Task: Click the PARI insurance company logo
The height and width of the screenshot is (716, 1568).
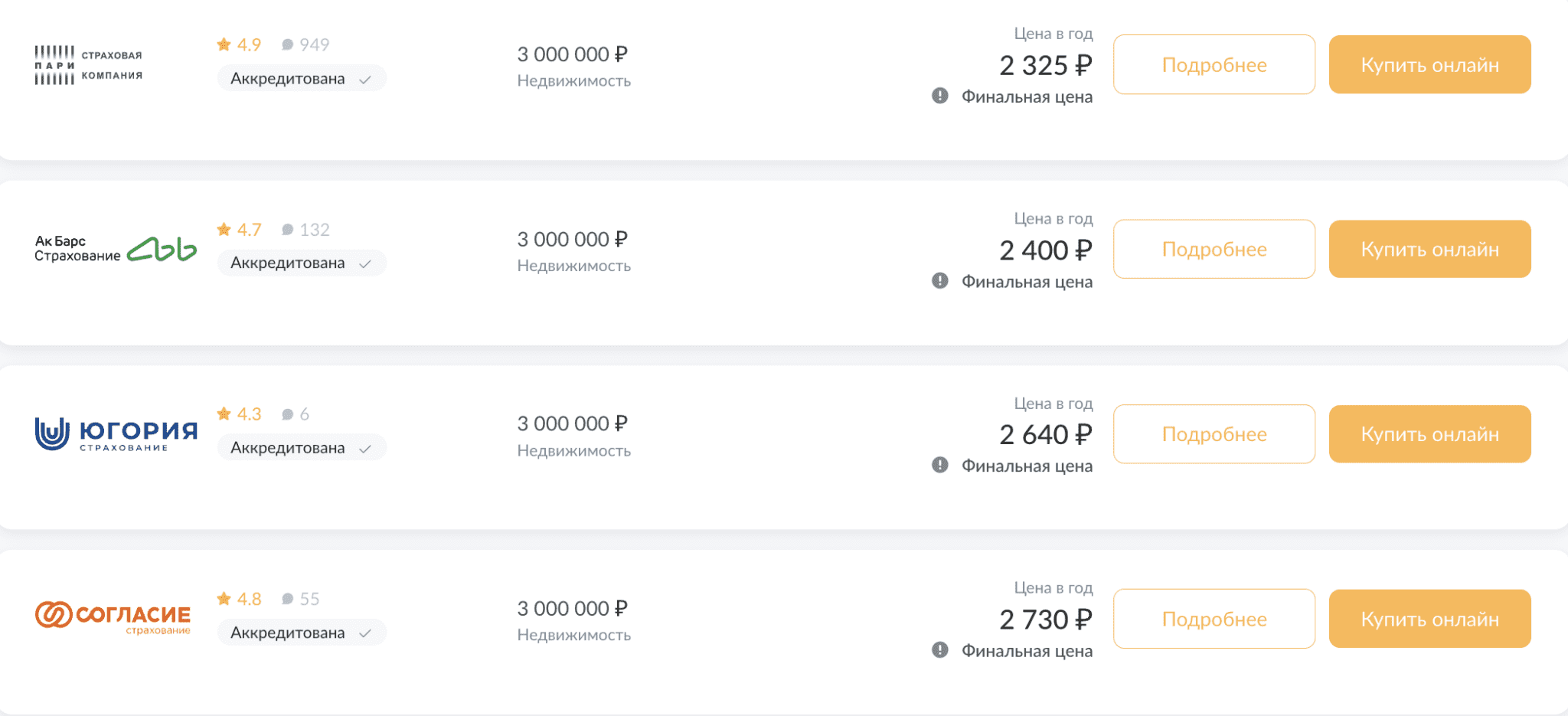Action: point(88,65)
